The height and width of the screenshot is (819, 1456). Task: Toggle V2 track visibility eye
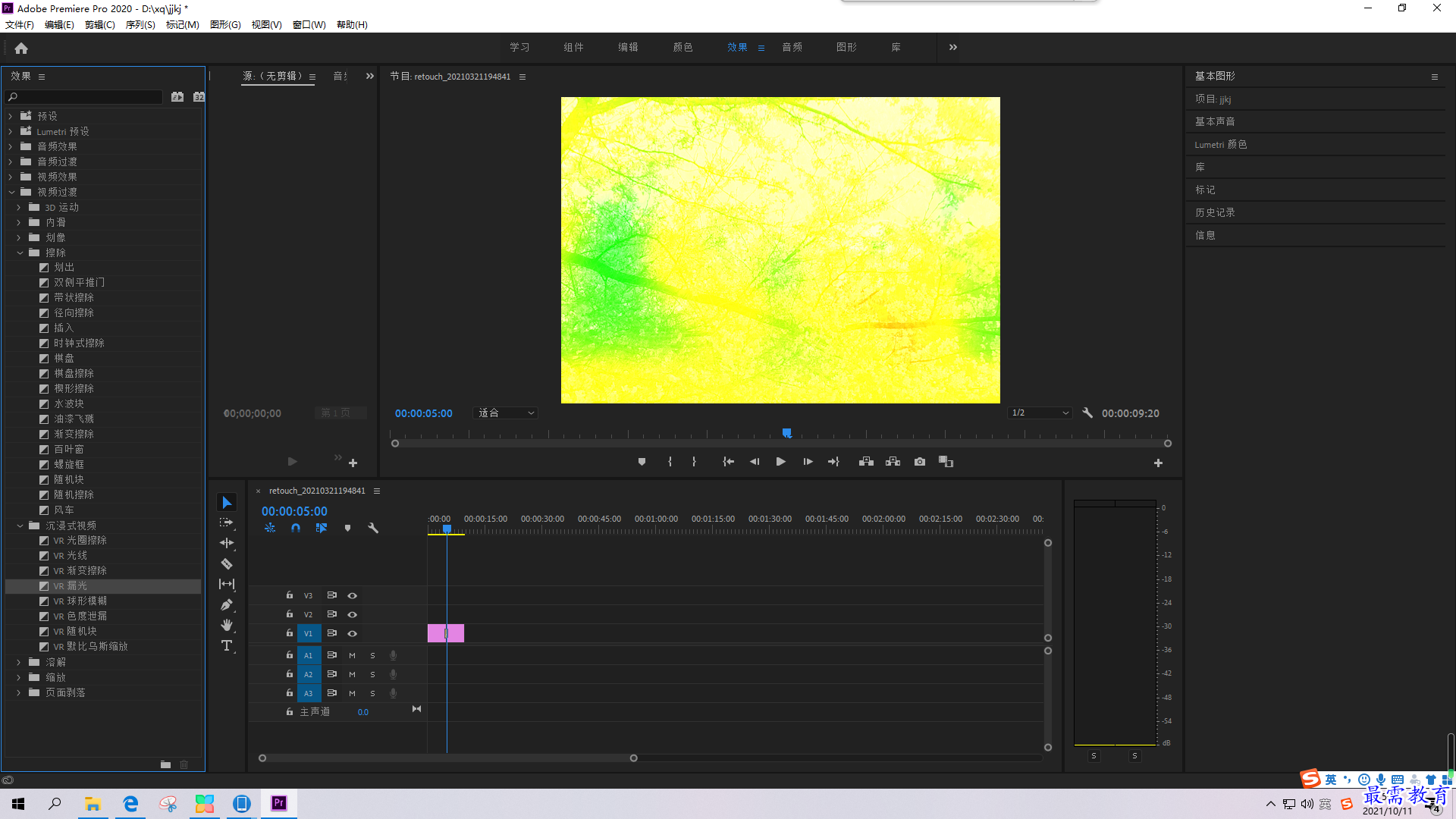[x=352, y=614]
